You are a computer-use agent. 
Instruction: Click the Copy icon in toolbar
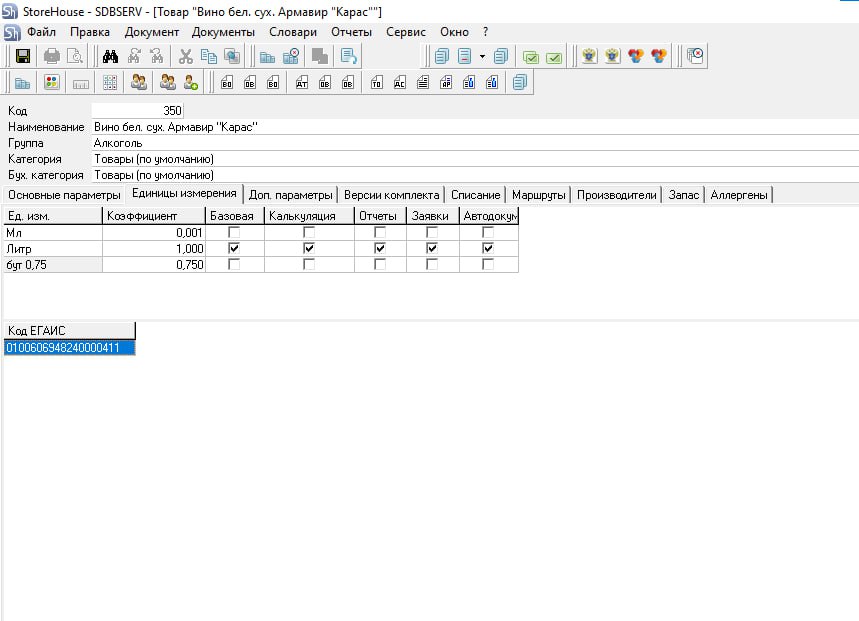click(208, 56)
